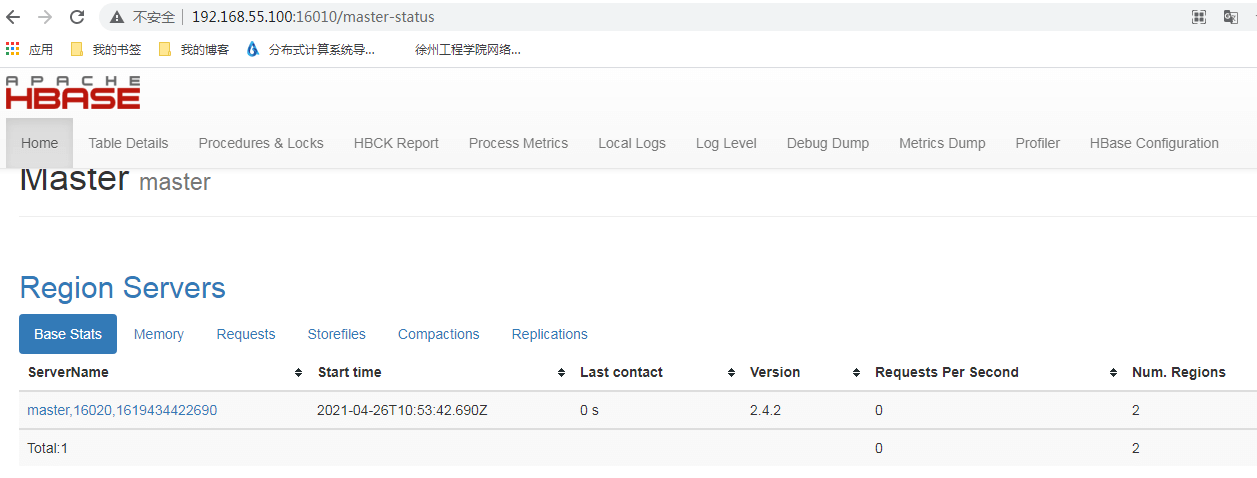Image resolution: width=1257 pixels, height=478 pixels.
Task: Click the insecure connection warning icon
Action: (117, 17)
